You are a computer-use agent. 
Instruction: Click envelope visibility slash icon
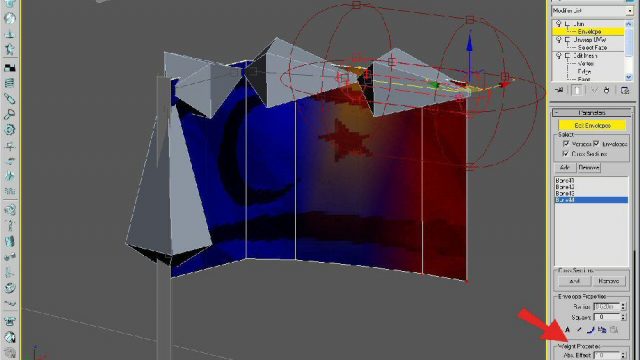coord(579,330)
